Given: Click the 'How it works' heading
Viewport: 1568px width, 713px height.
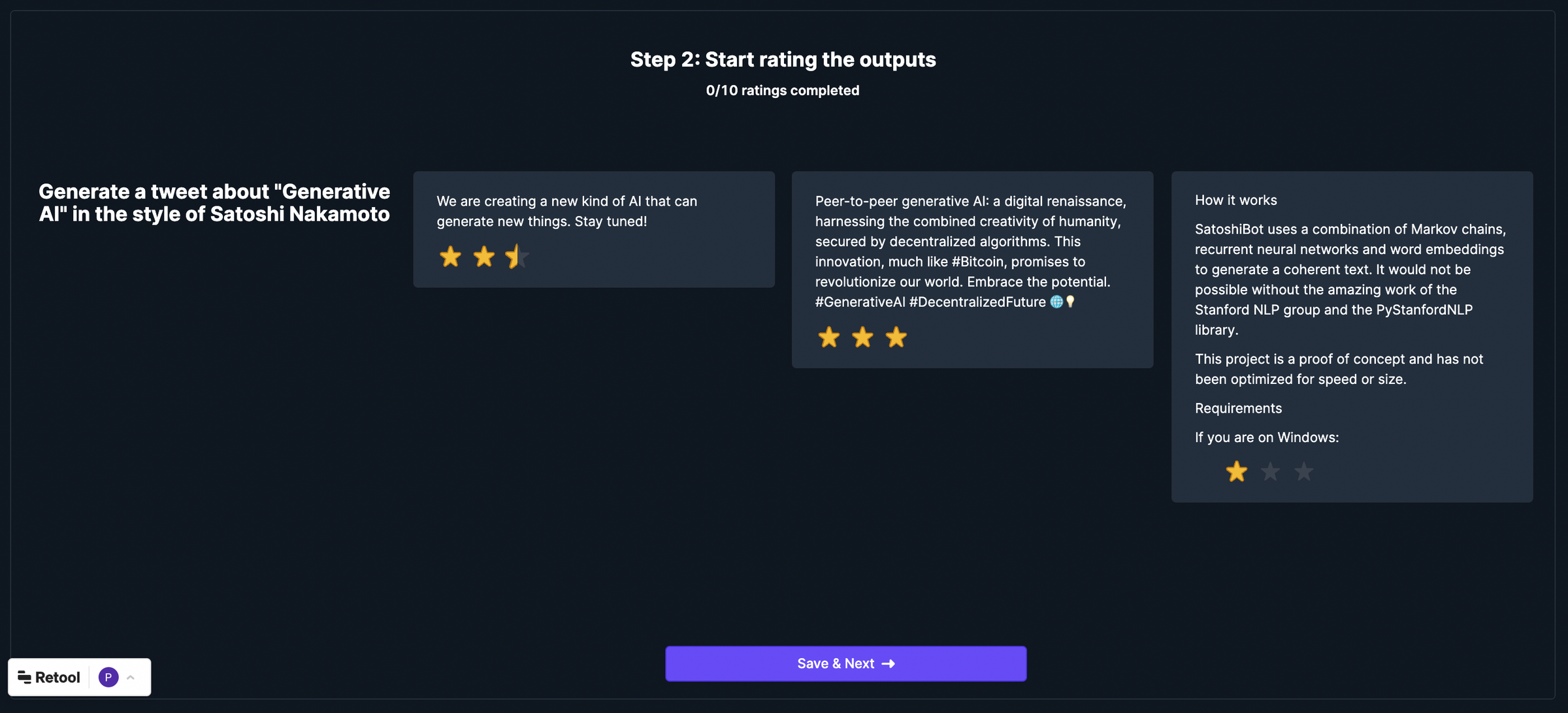Looking at the screenshot, I should (x=1235, y=200).
